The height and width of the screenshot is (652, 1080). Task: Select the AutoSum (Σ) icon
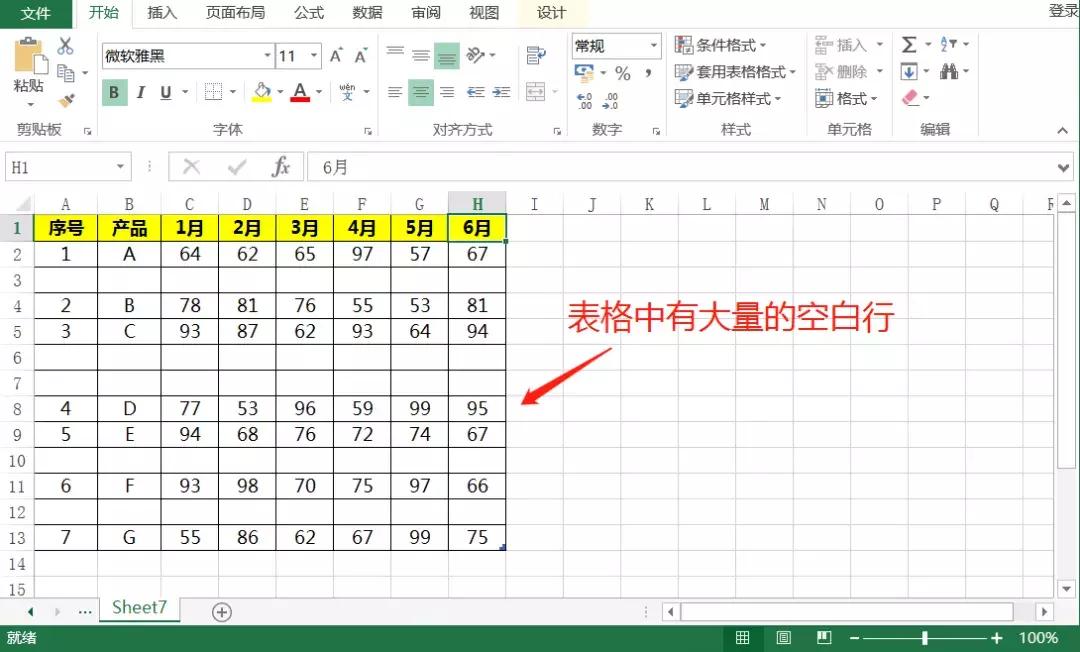coord(911,44)
